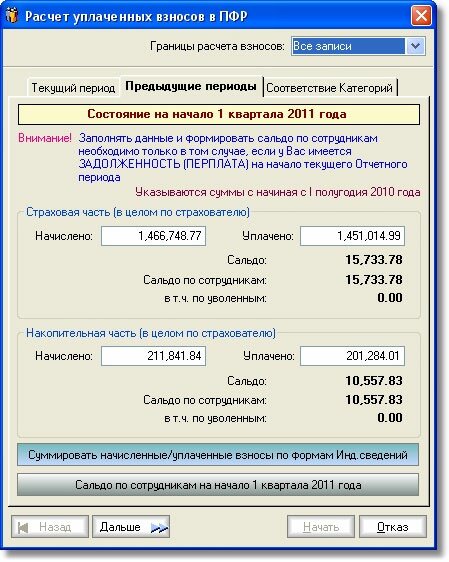This screenshot has width=449, height=562.
Task: Click the Назад button with back arrow
Action: click(50, 527)
